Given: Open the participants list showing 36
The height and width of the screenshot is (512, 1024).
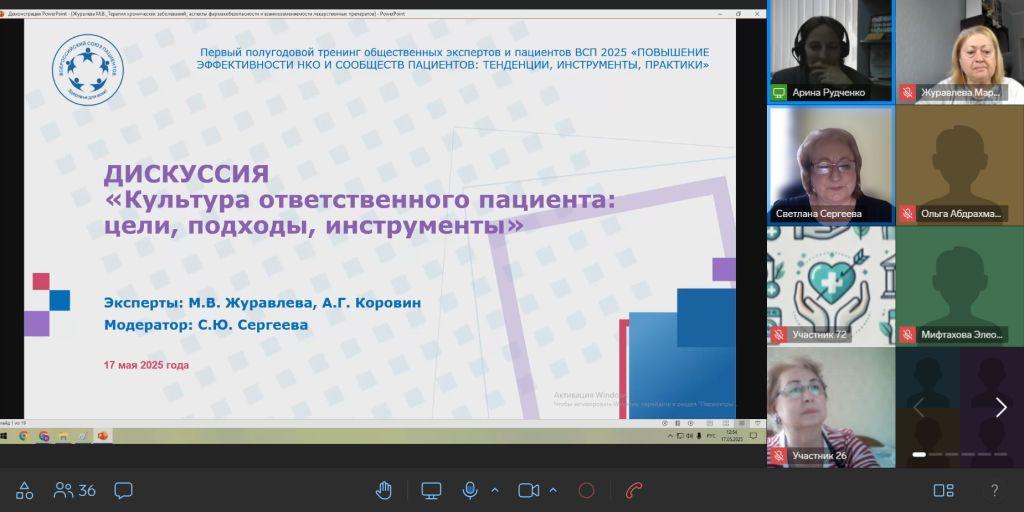Looking at the screenshot, I should 75,490.
